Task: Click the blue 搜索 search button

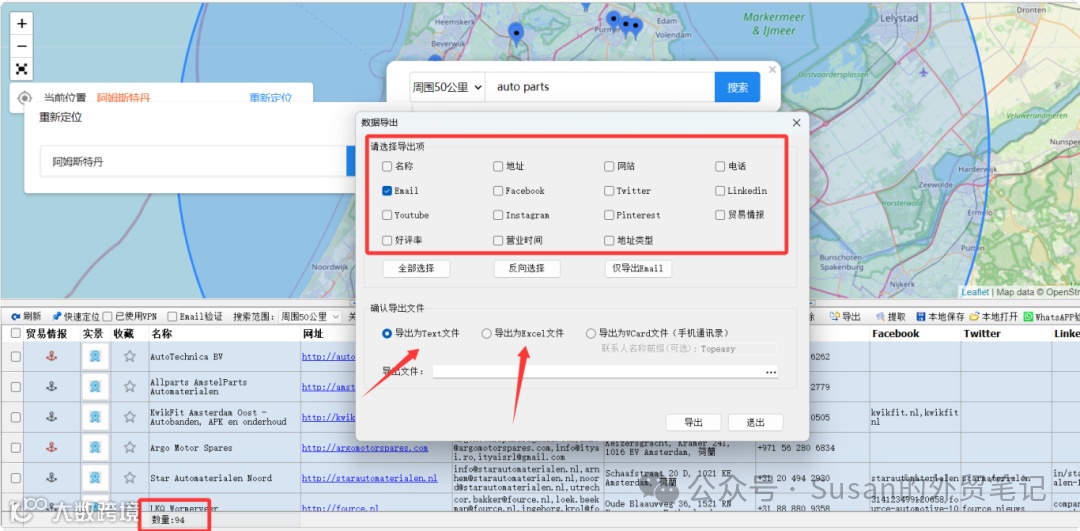Action: 738,87
